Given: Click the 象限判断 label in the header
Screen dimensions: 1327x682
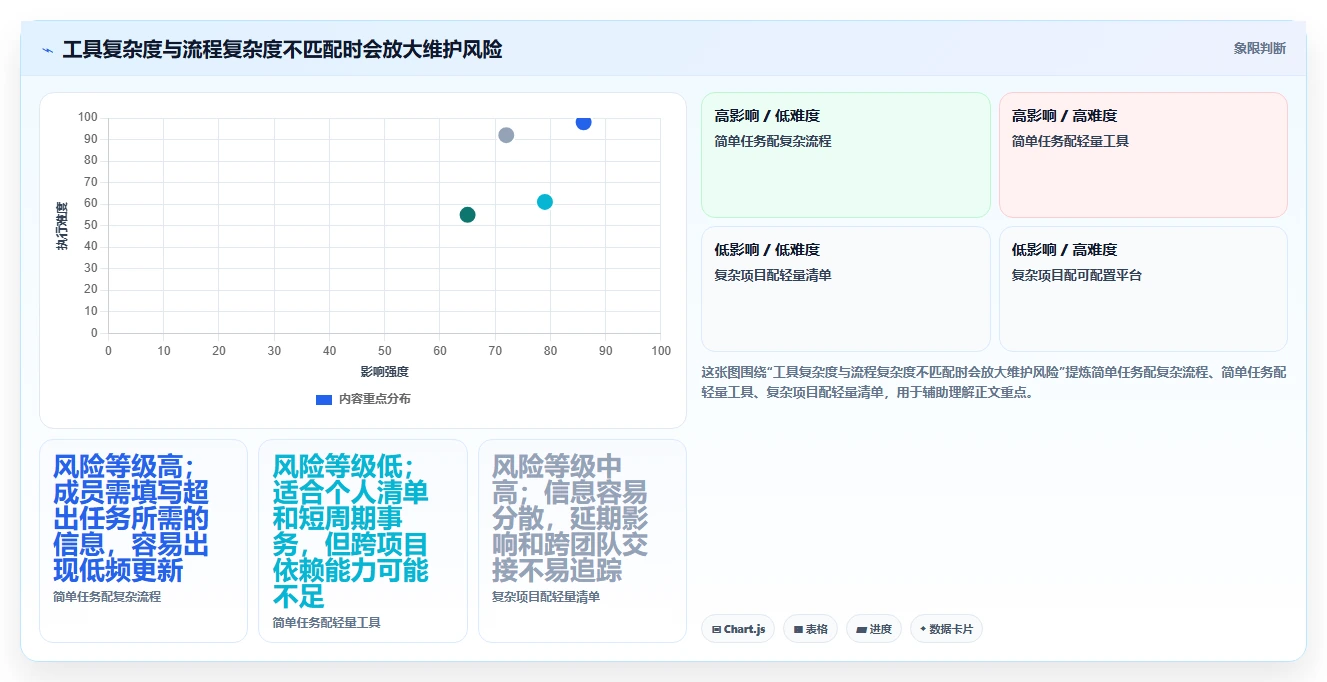Looking at the screenshot, I should (x=1259, y=48).
